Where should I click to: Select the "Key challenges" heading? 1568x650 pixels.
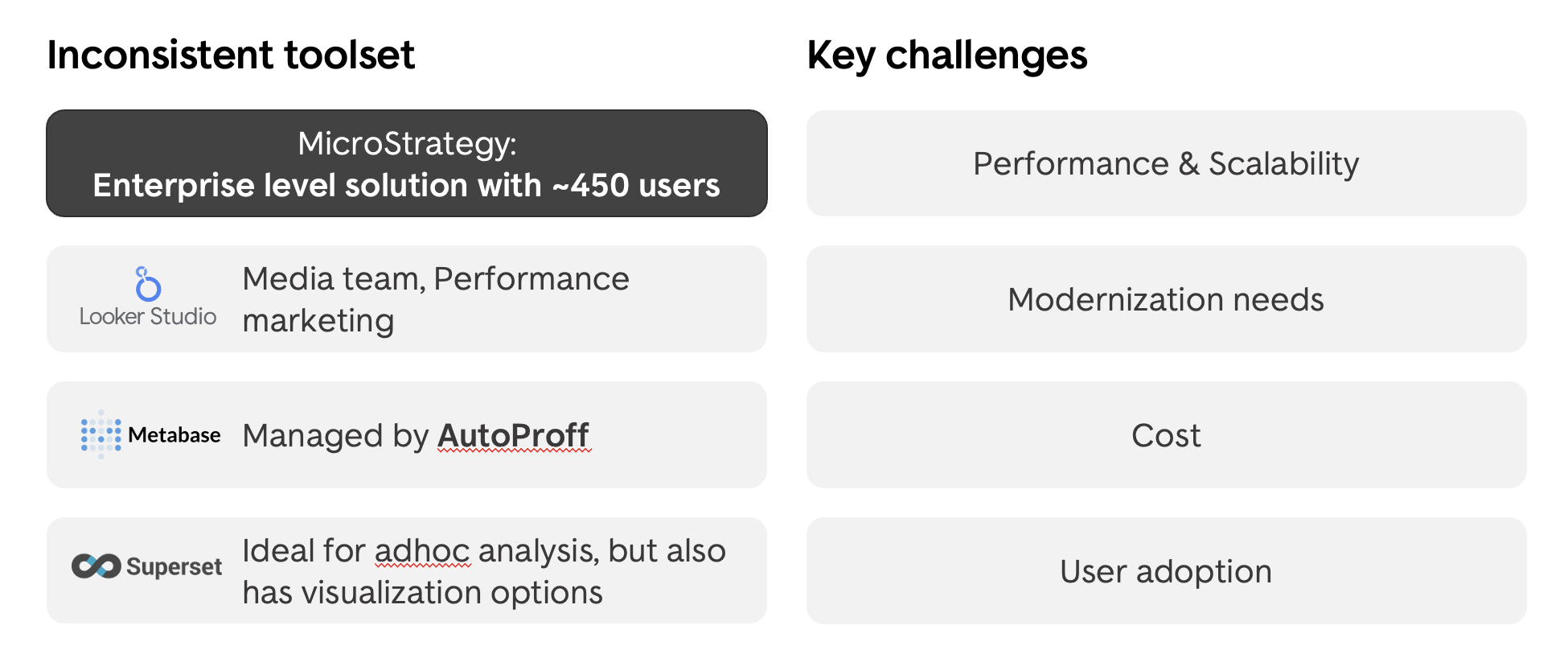pos(946,56)
